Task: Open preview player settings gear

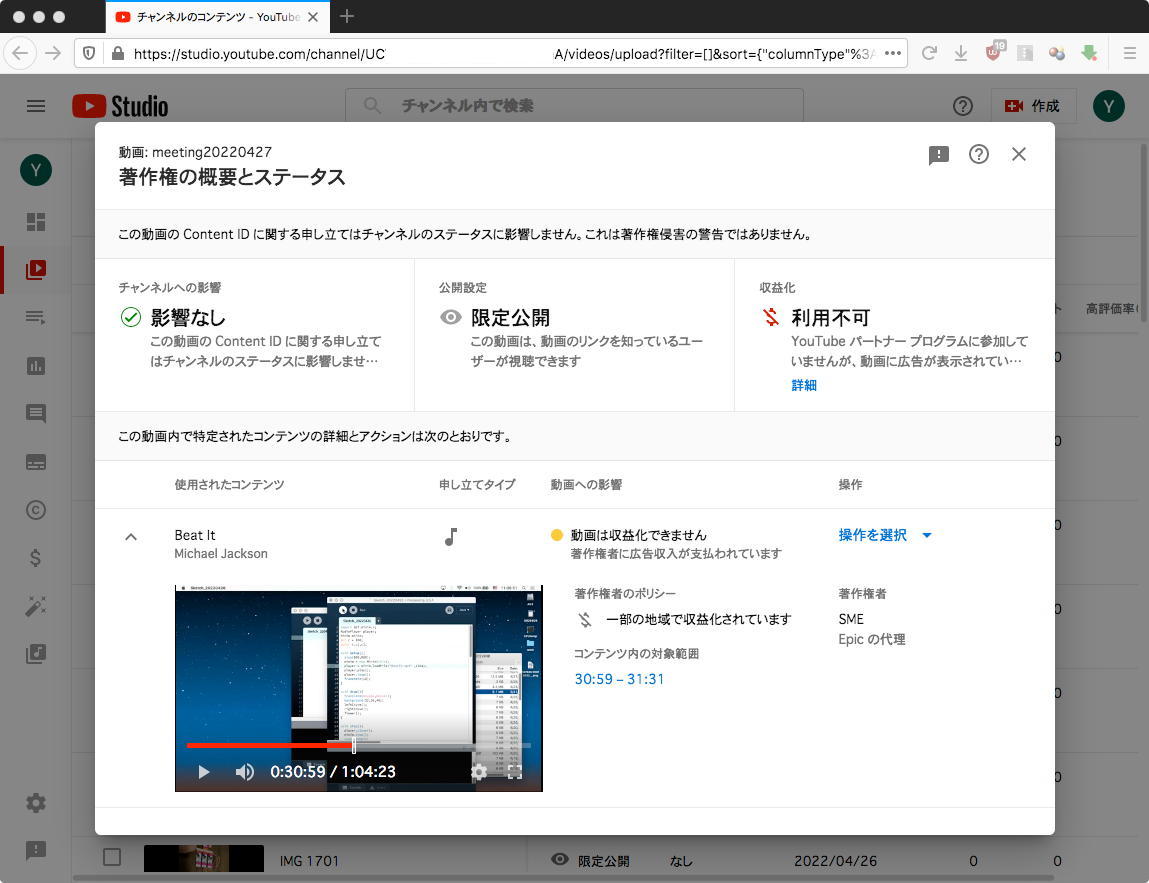Action: point(479,772)
